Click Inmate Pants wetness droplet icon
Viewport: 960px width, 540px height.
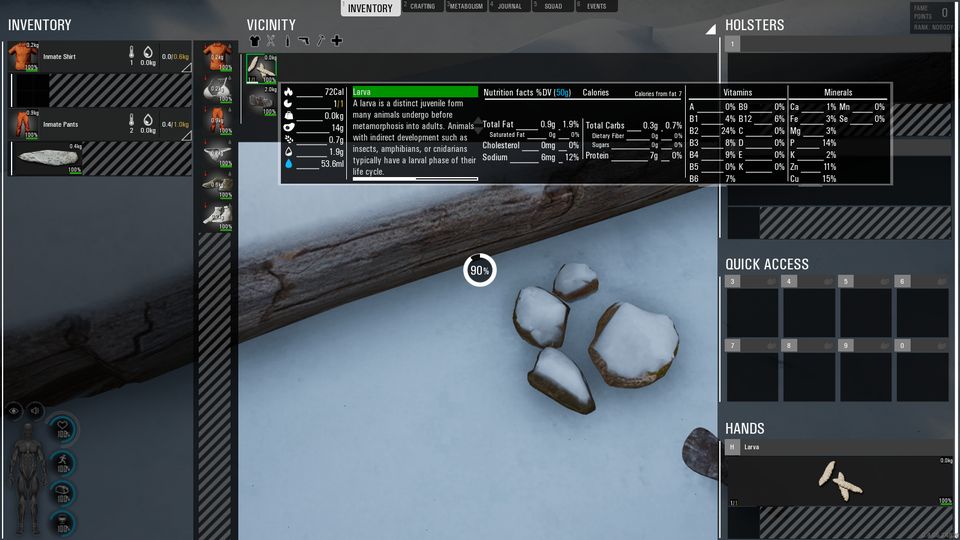tap(148, 120)
